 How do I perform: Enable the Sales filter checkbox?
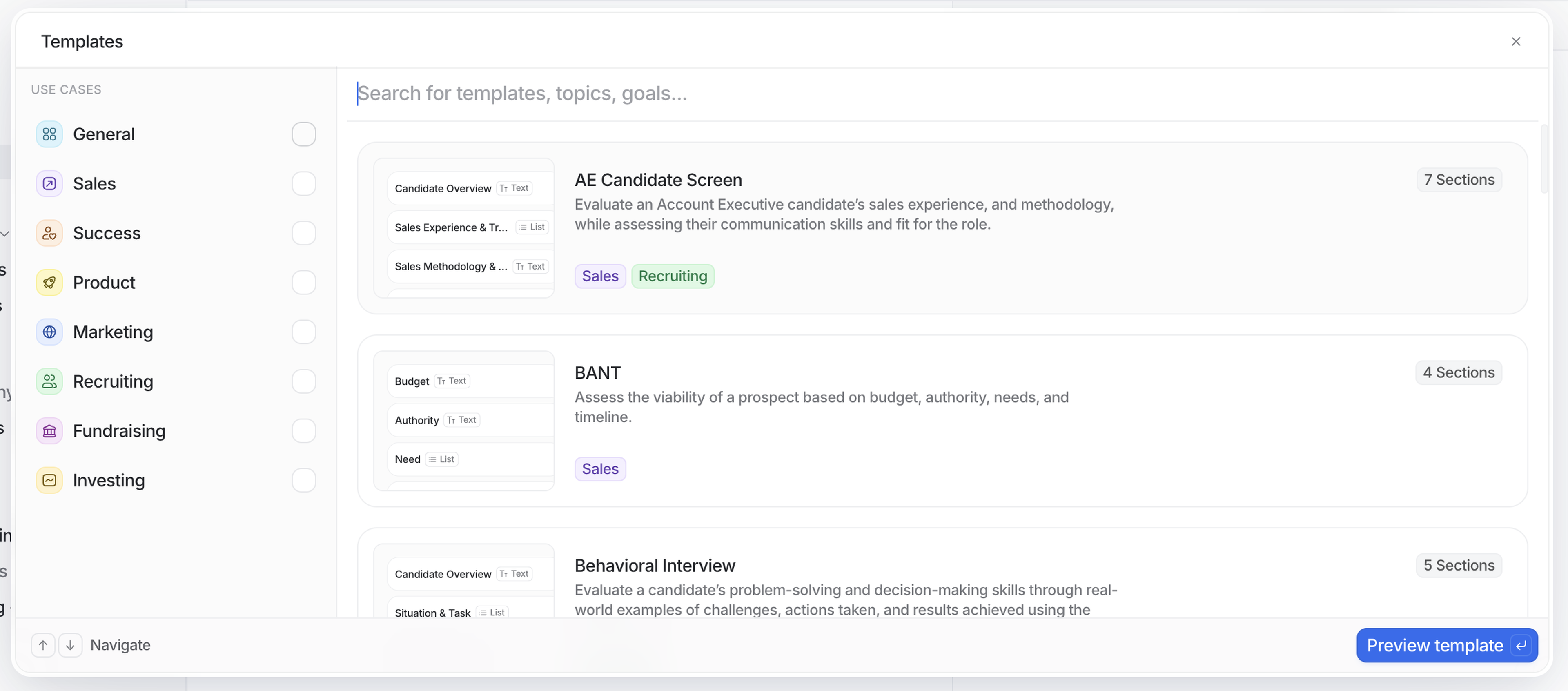(x=304, y=184)
